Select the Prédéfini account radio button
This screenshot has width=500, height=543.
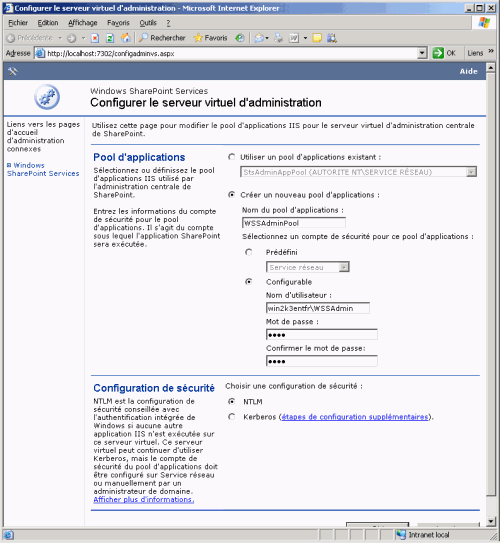(248, 252)
